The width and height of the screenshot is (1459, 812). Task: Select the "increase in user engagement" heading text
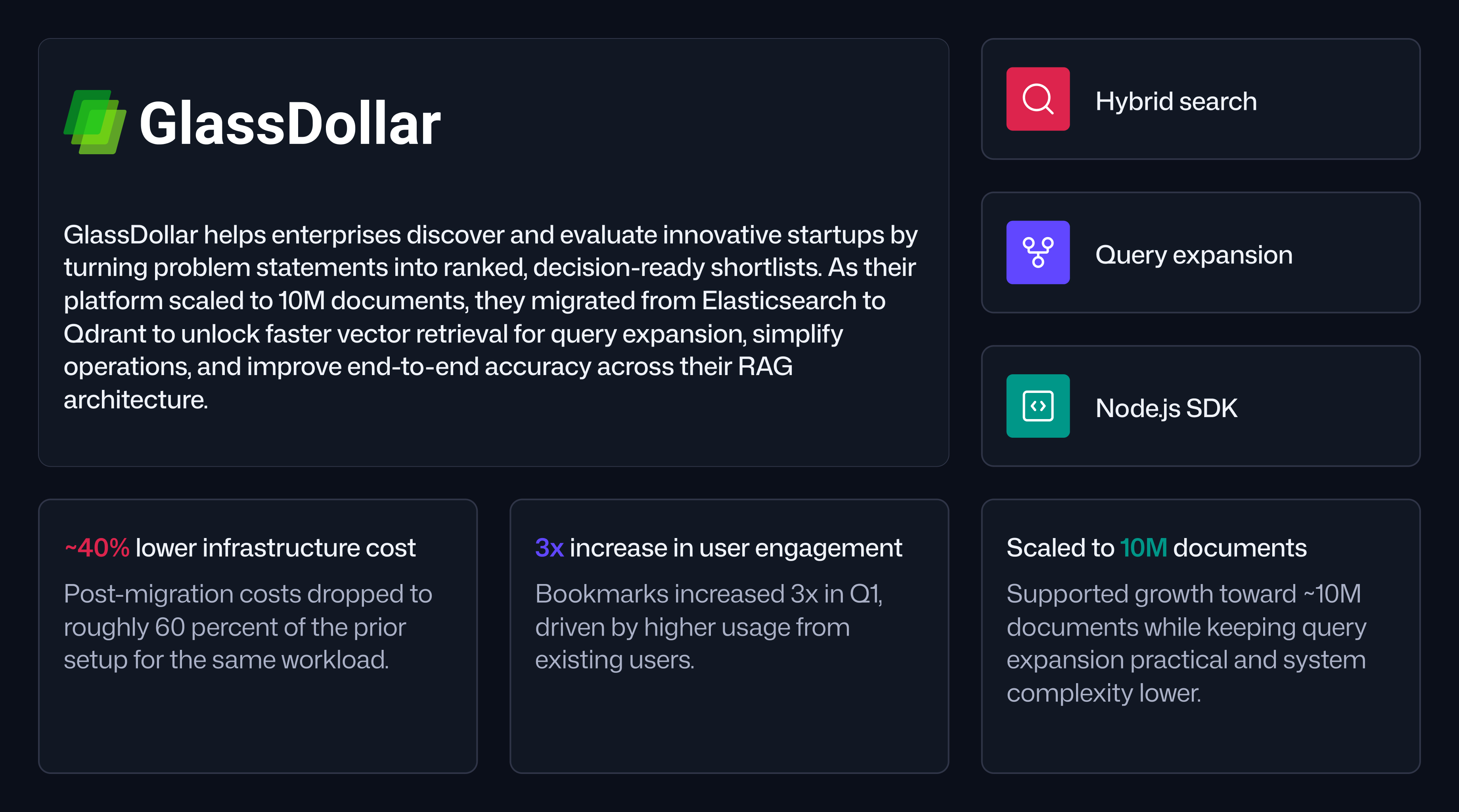pyautogui.click(x=735, y=548)
